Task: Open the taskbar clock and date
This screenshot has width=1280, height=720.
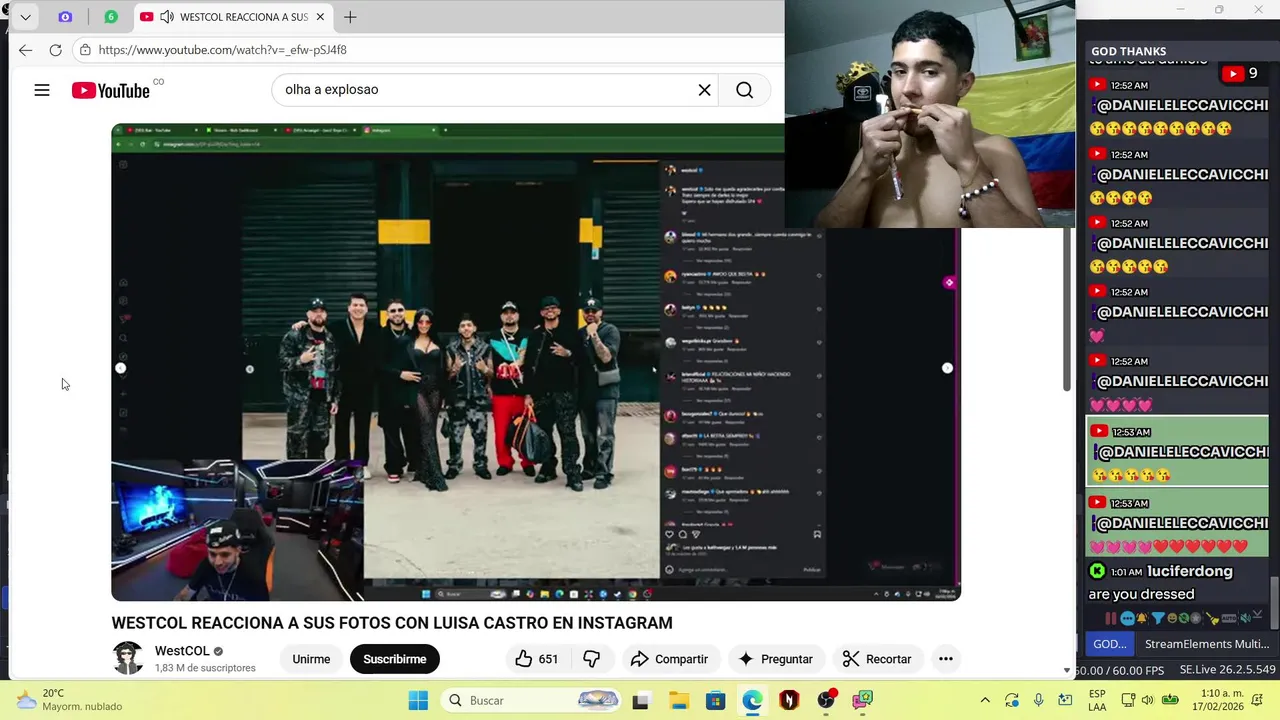Action: [x=1216, y=700]
